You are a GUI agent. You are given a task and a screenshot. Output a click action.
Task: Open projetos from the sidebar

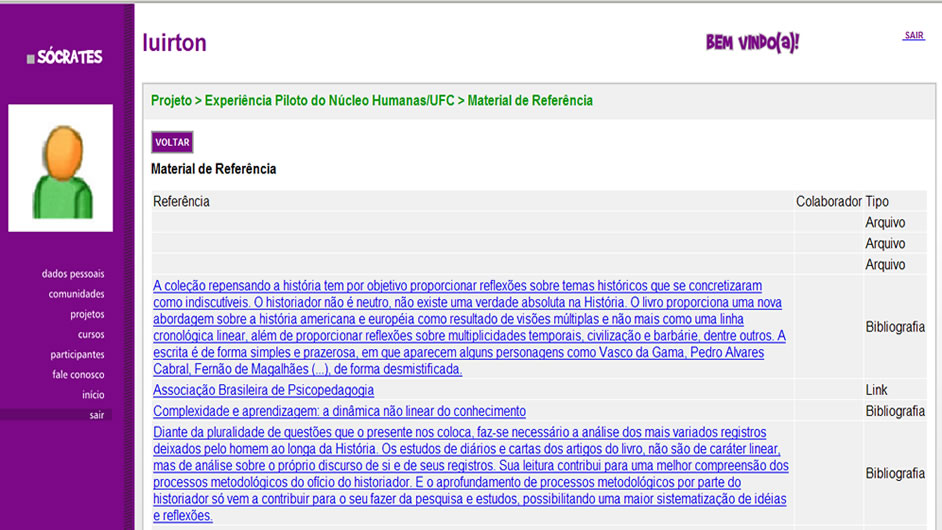pos(86,314)
